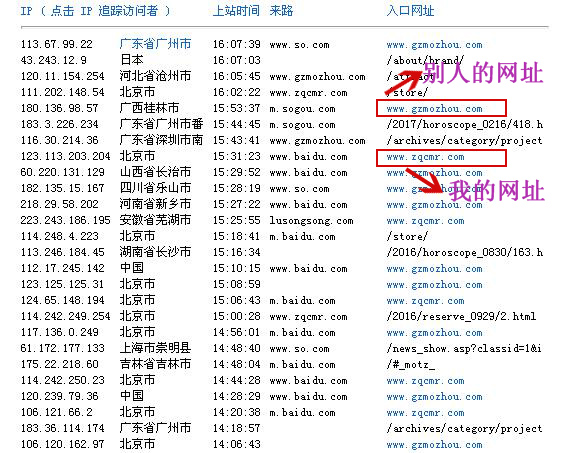Open www.gzmozhou.com entry at 14:28:29

pos(434,397)
